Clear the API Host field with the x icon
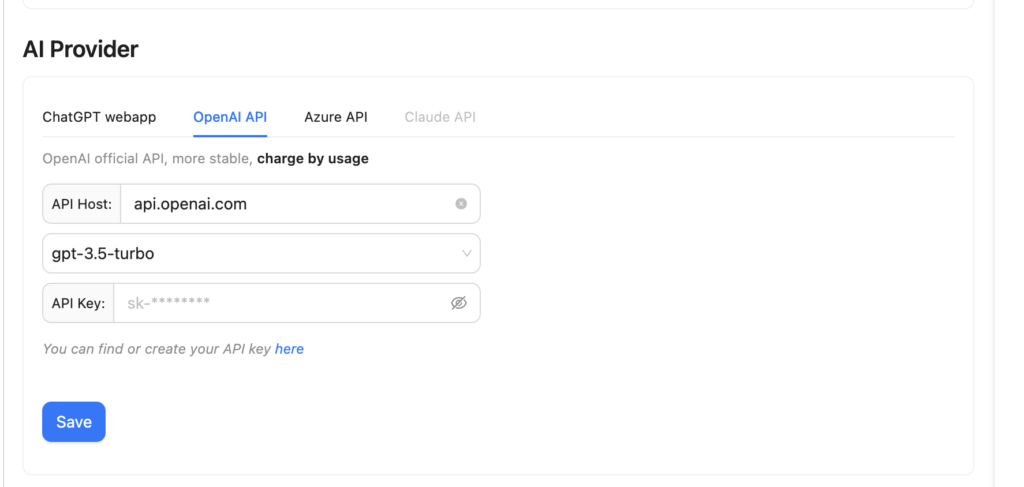 click(x=461, y=204)
